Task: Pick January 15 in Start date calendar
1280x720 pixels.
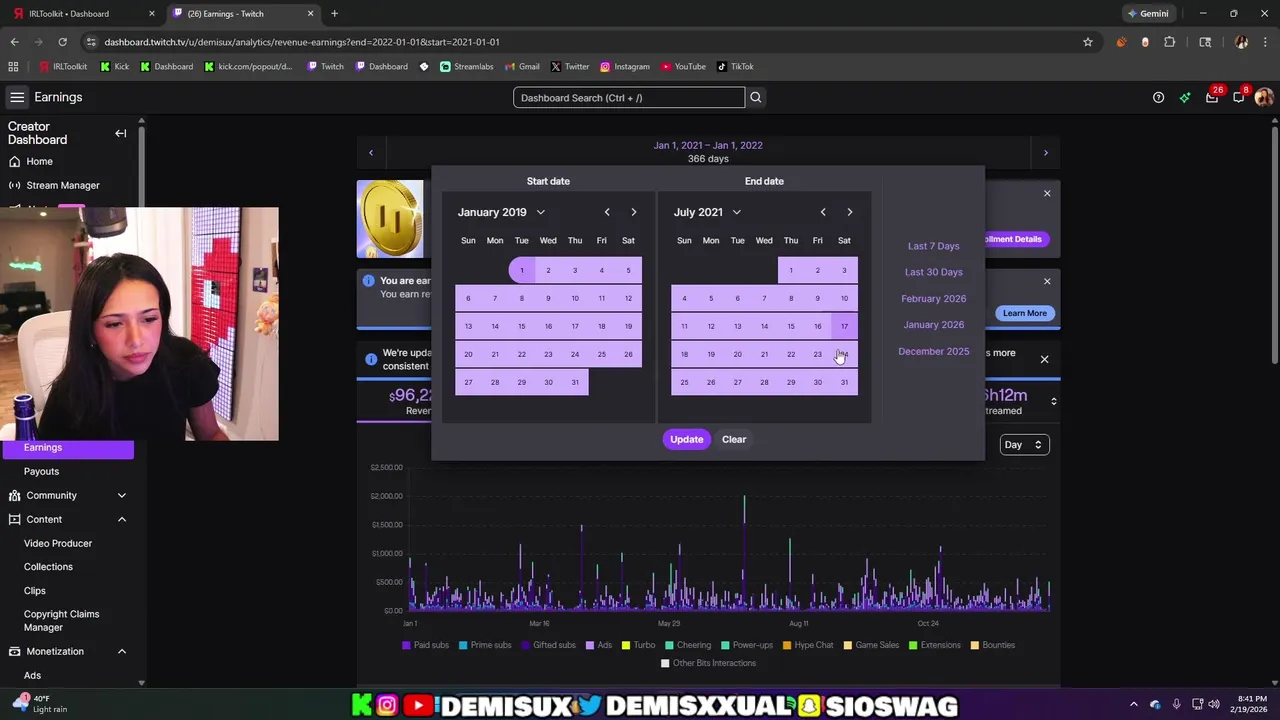Action: [521, 326]
